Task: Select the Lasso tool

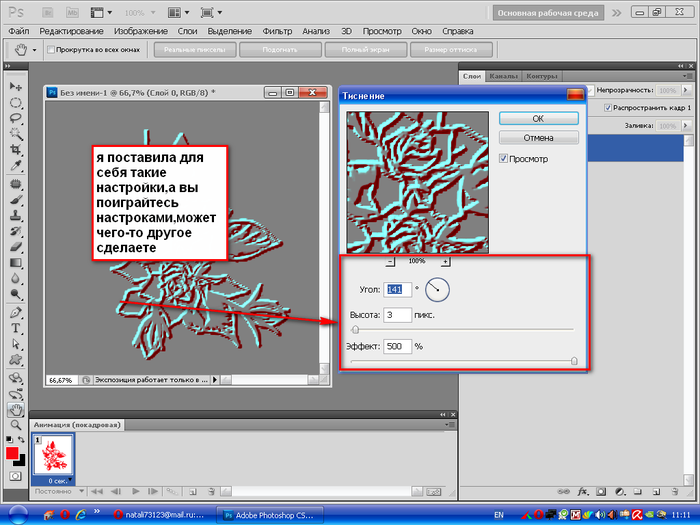Action: click(16, 118)
